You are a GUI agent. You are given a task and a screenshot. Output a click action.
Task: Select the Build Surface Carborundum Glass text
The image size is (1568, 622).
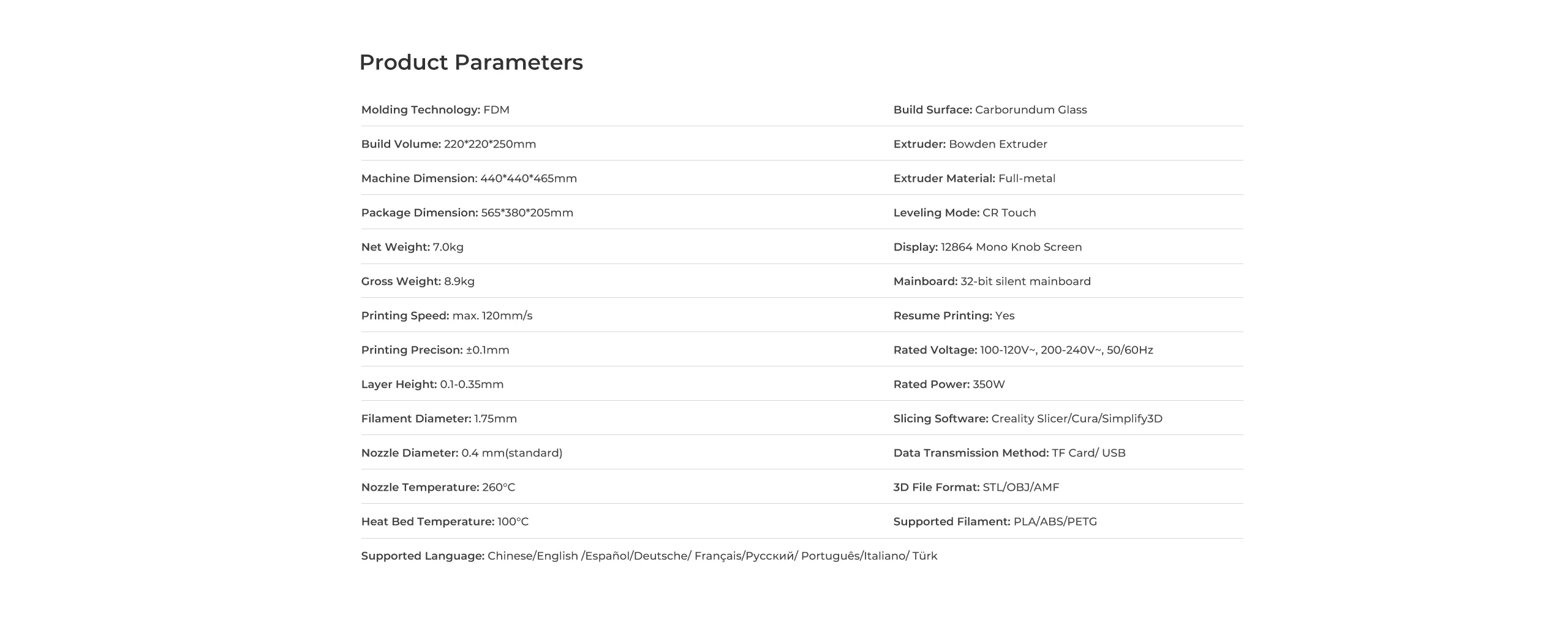click(990, 110)
